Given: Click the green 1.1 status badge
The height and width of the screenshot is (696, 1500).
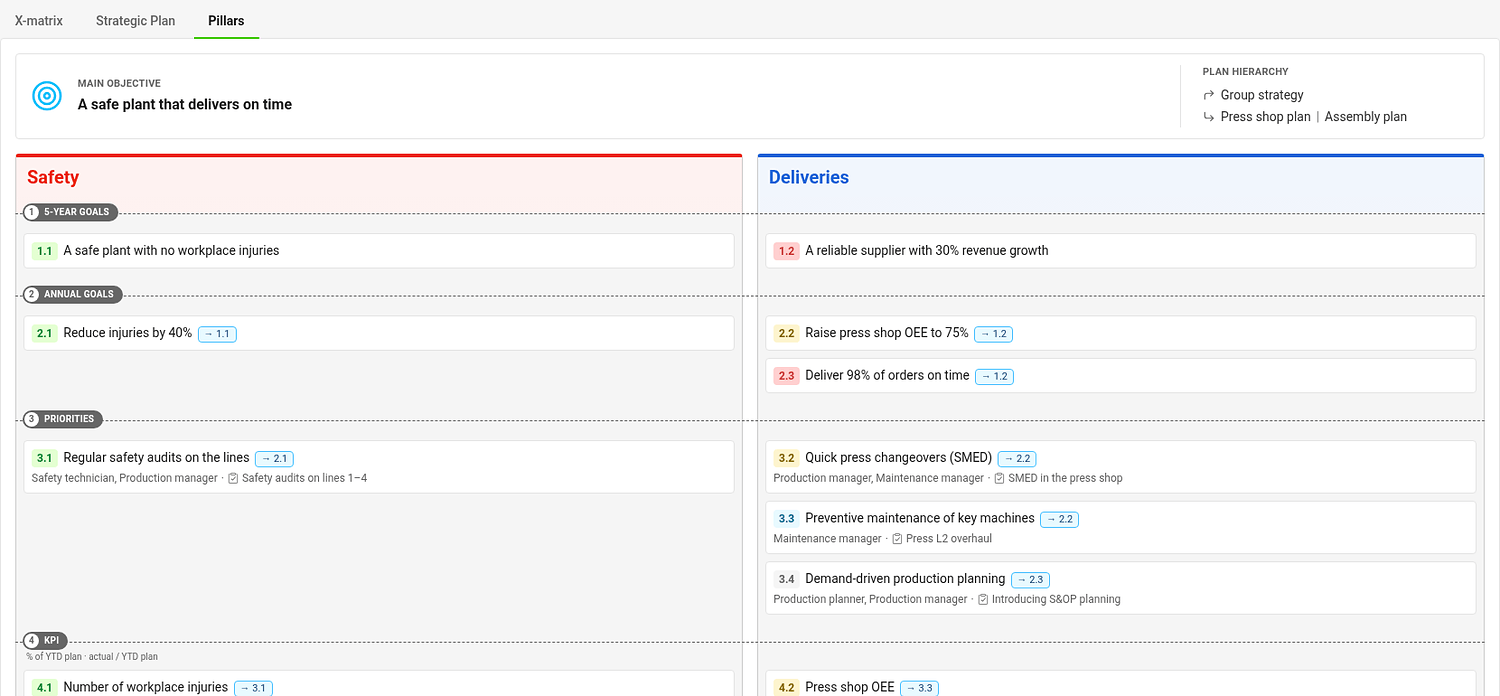Looking at the screenshot, I should 45,251.
